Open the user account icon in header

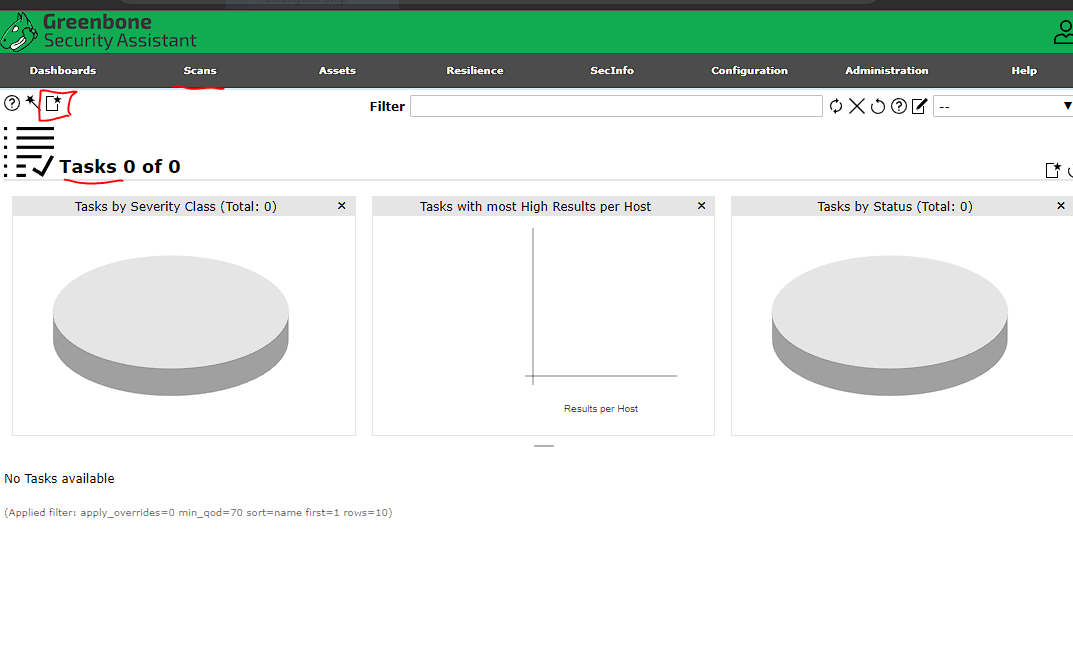[x=1063, y=31]
